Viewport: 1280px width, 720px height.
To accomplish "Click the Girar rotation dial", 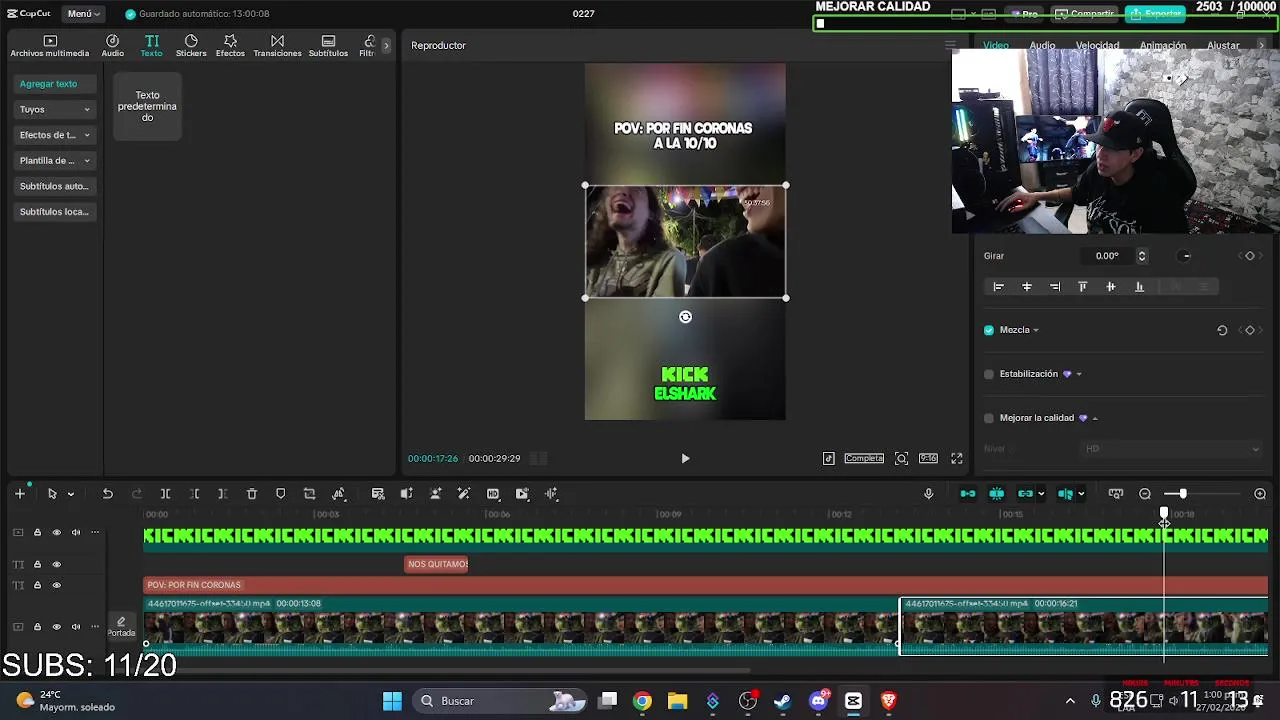I will pos(1186,256).
